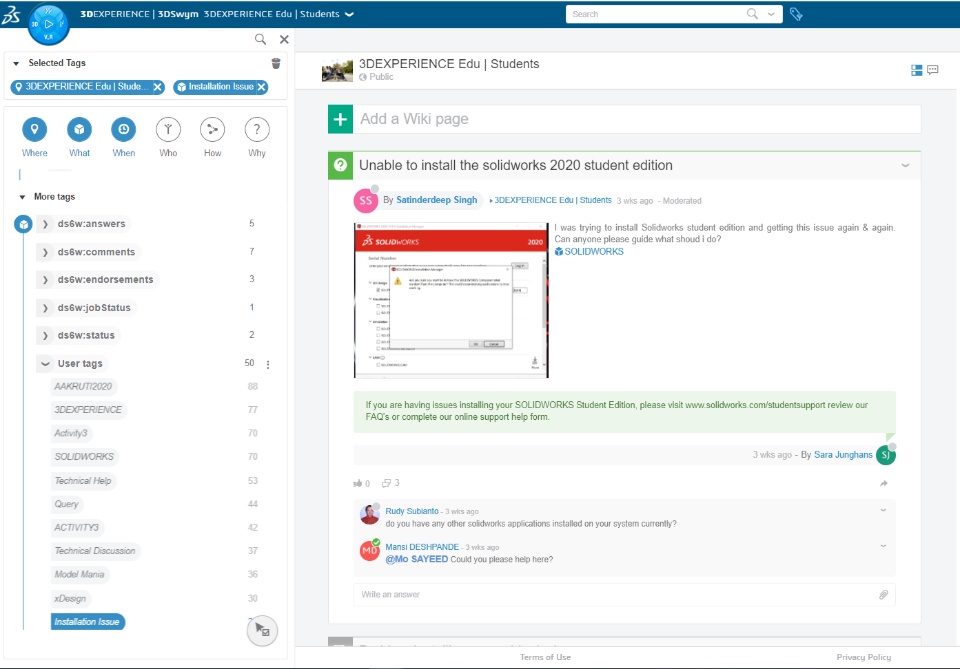This screenshot has width=960, height=669.
Task: Click the green question mark post icon
Action: pyautogui.click(x=340, y=165)
